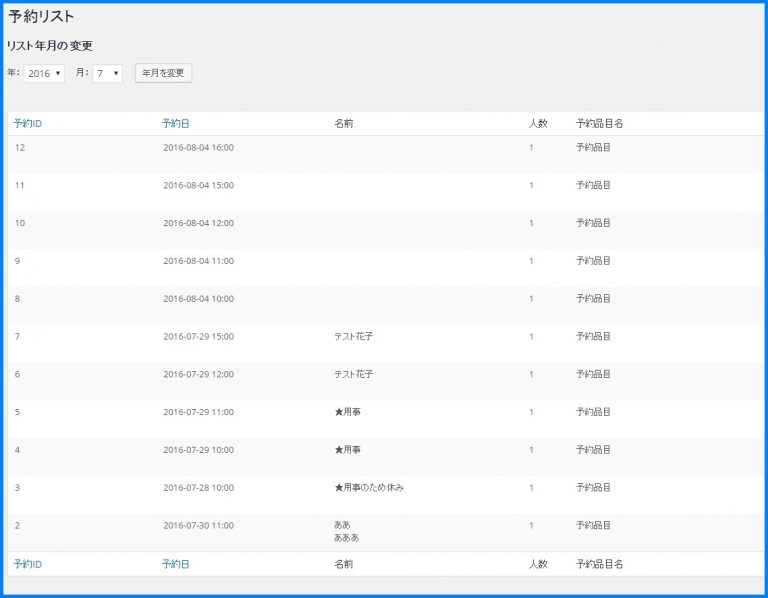The width and height of the screenshot is (768, 598).
Task: Click the ★用事のため休み name entry
Action: coord(369,488)
